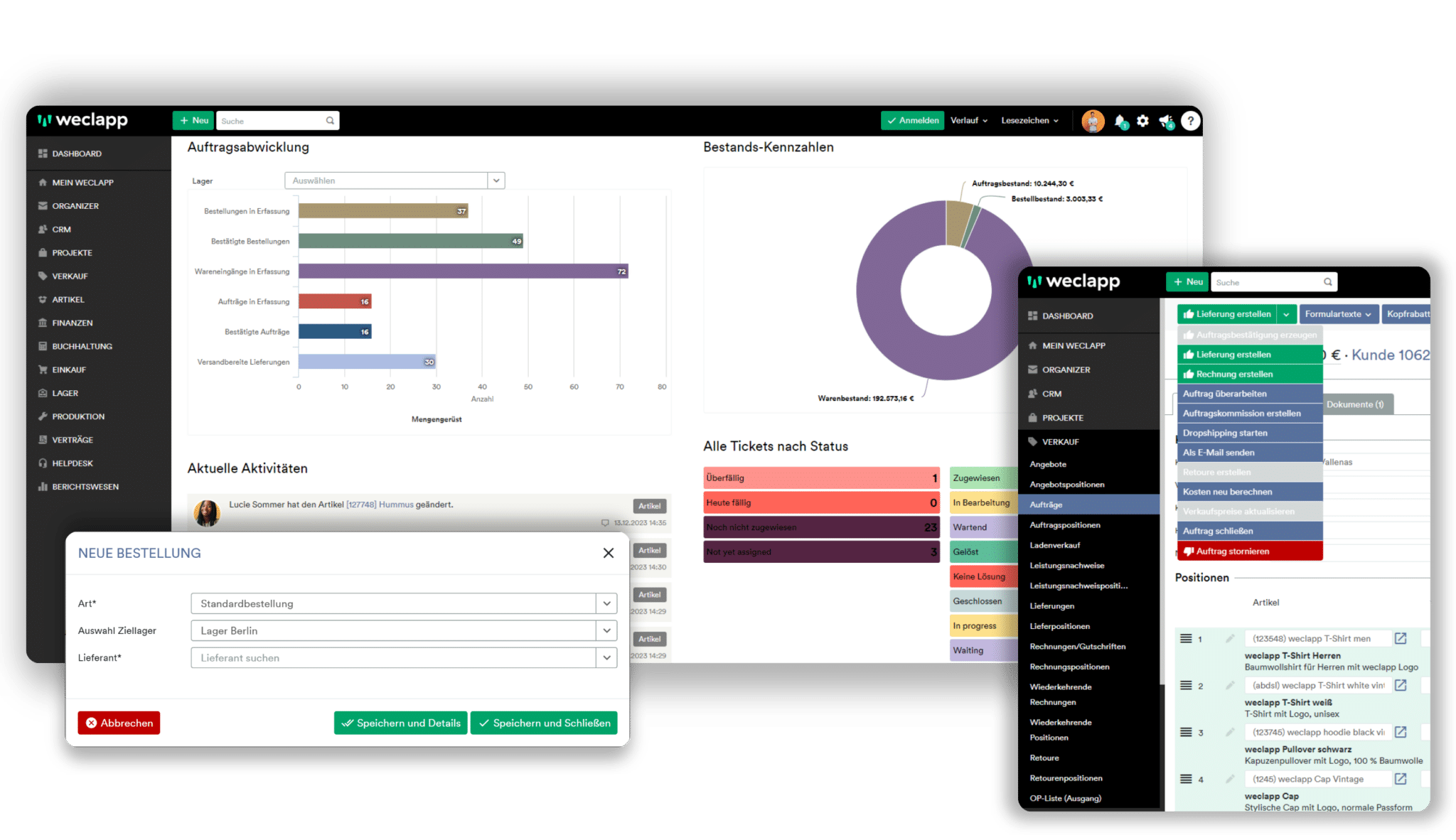Click the Anmelden button
This screenshot has width=1456, height=840.
pos(912,121)
